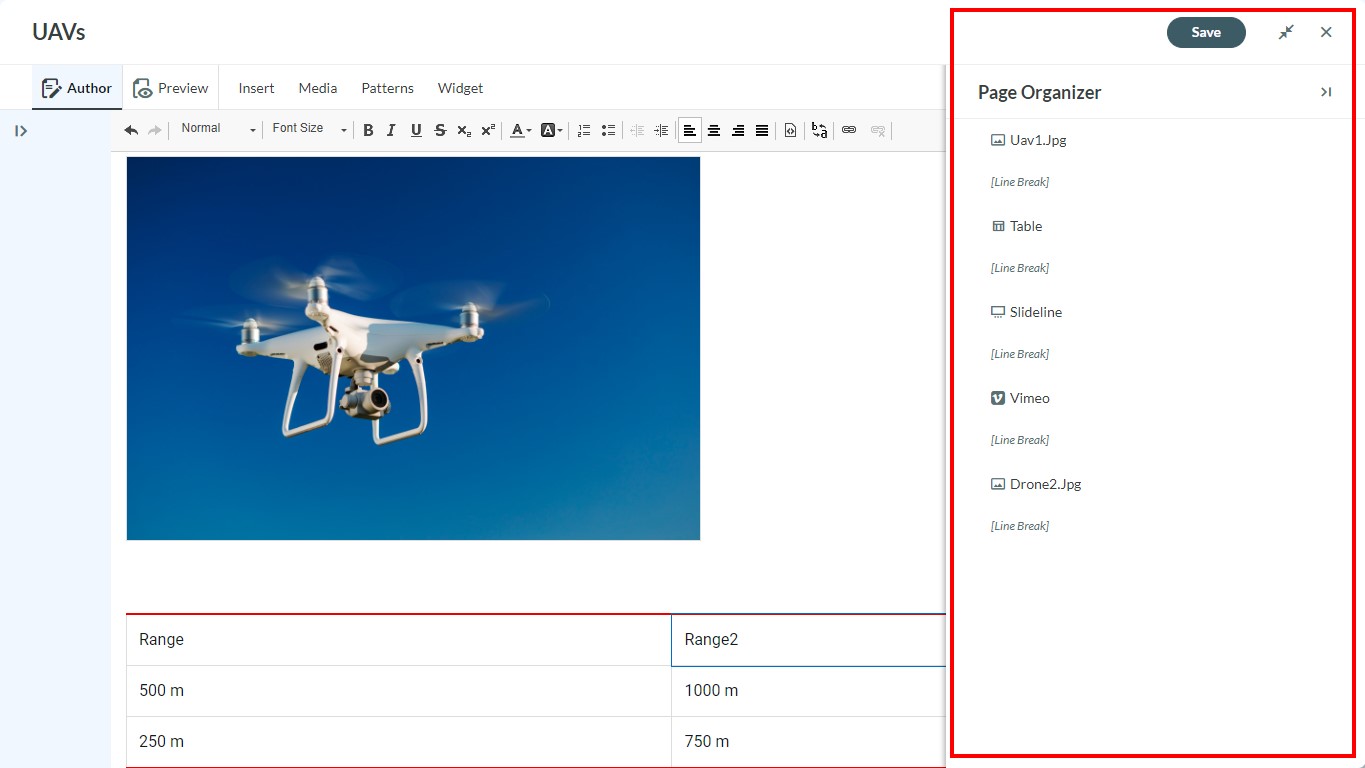This screenshot has width=1365, height=768.
Task: Click the 500 m table cell
Action: tap(399, 691)
